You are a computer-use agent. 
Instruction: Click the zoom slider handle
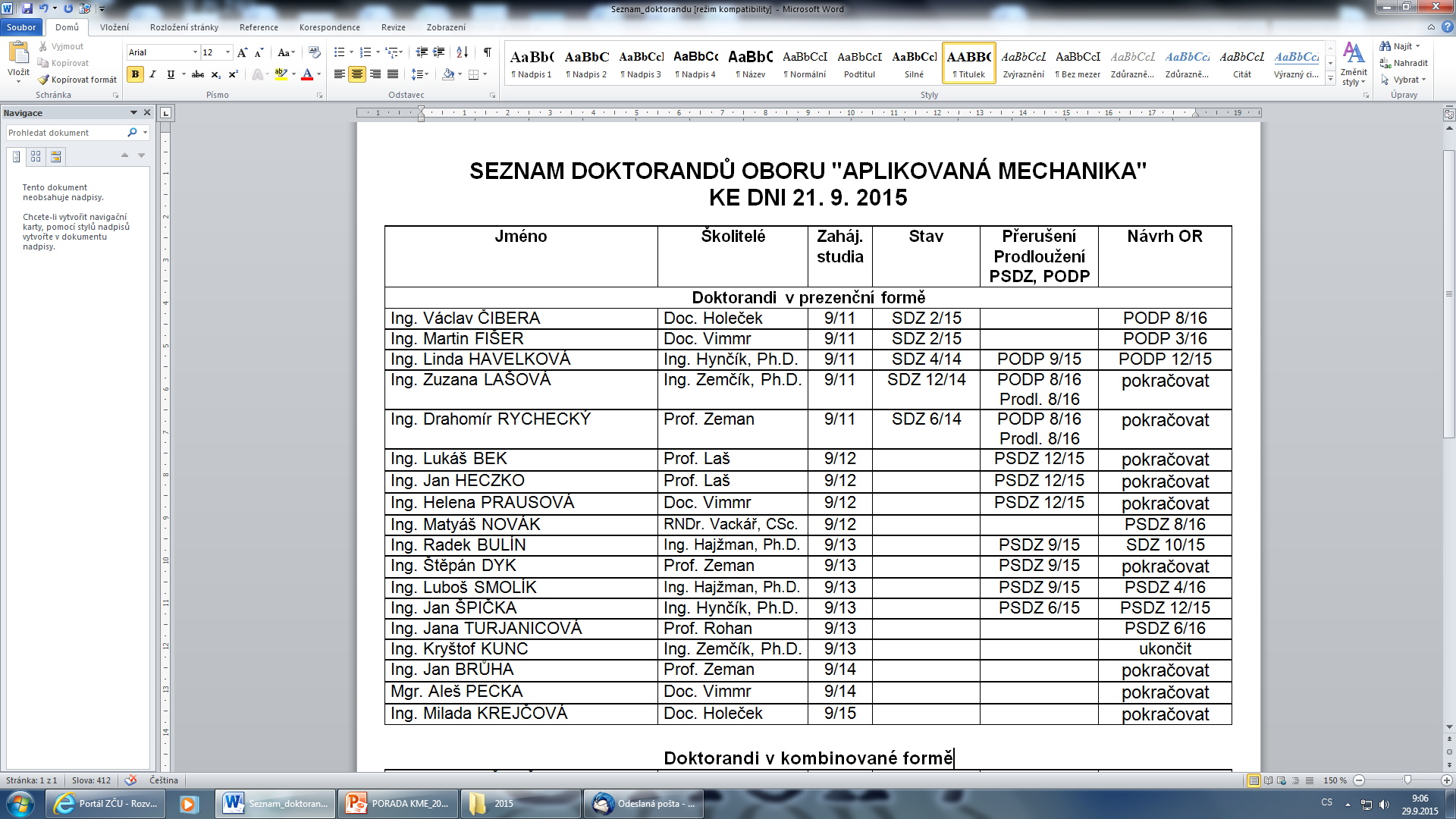tap(1407, 780)
